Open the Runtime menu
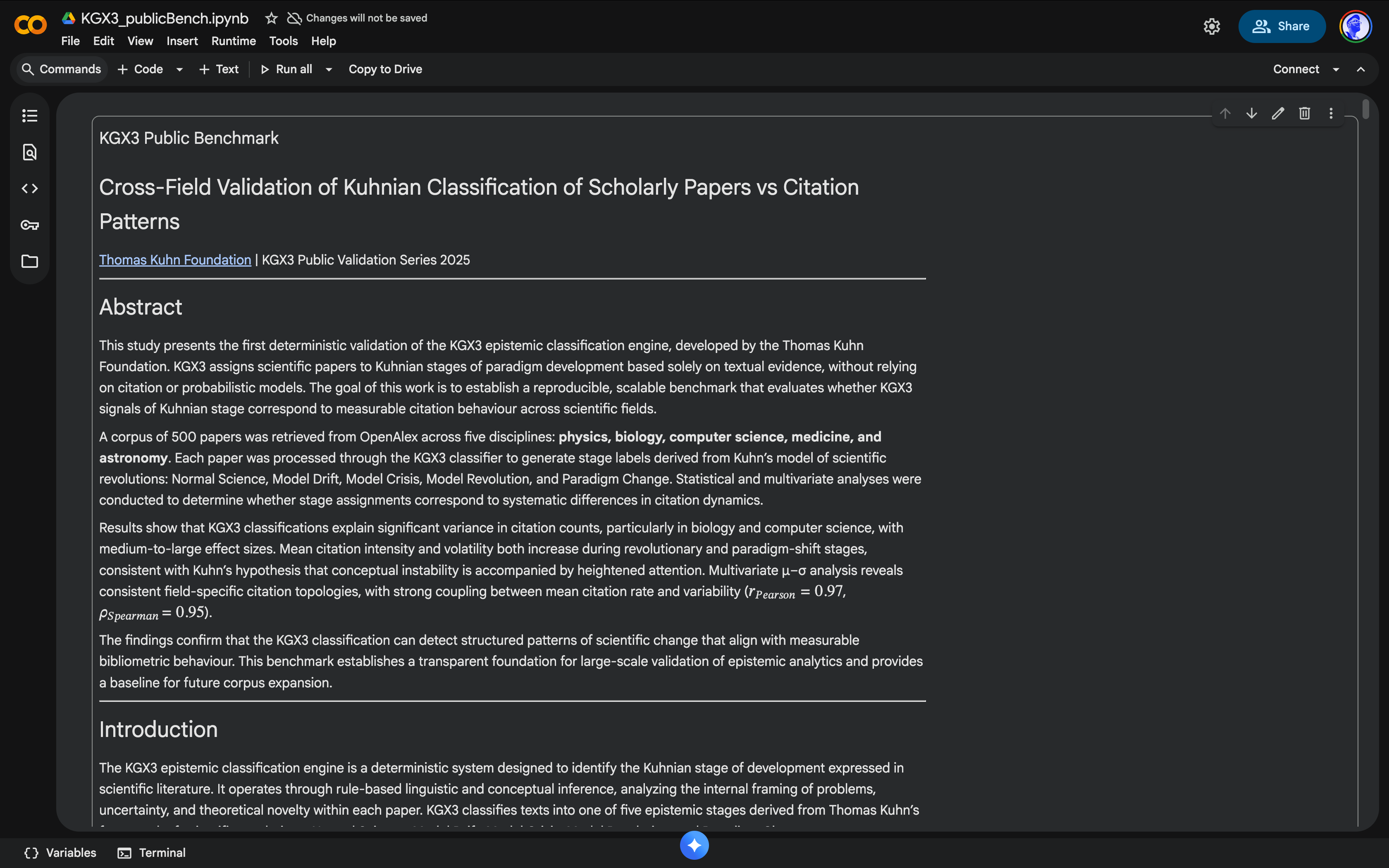1389x868 pixels. (233, 41)
